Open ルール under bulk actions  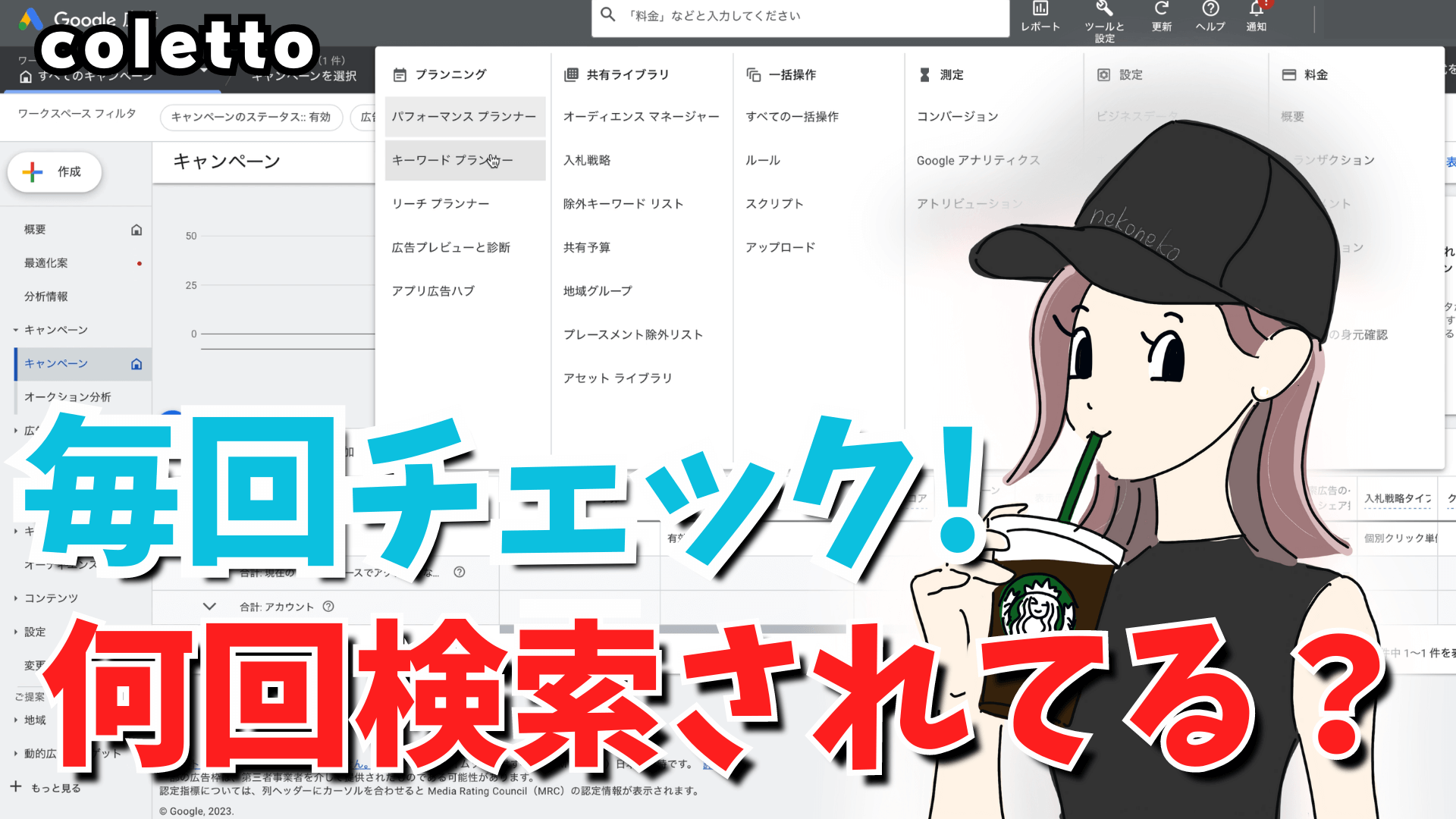[x=763, y=161]
